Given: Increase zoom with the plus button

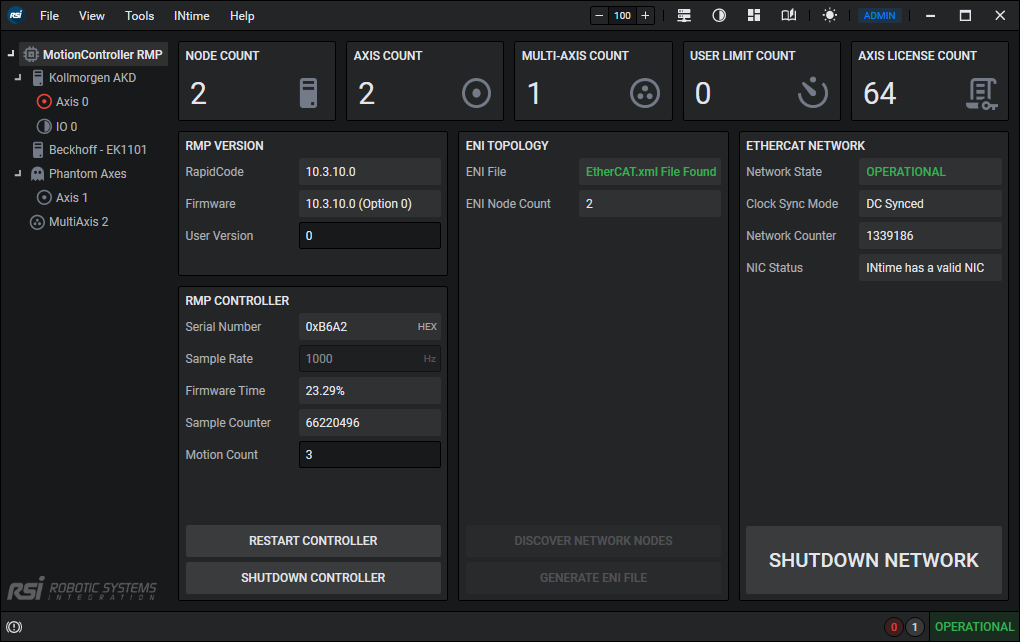Looking at the screenshot, I should (645, 15).
